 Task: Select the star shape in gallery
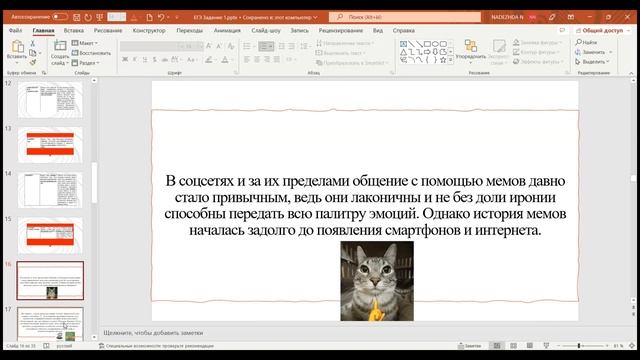[x=443, y=60]
